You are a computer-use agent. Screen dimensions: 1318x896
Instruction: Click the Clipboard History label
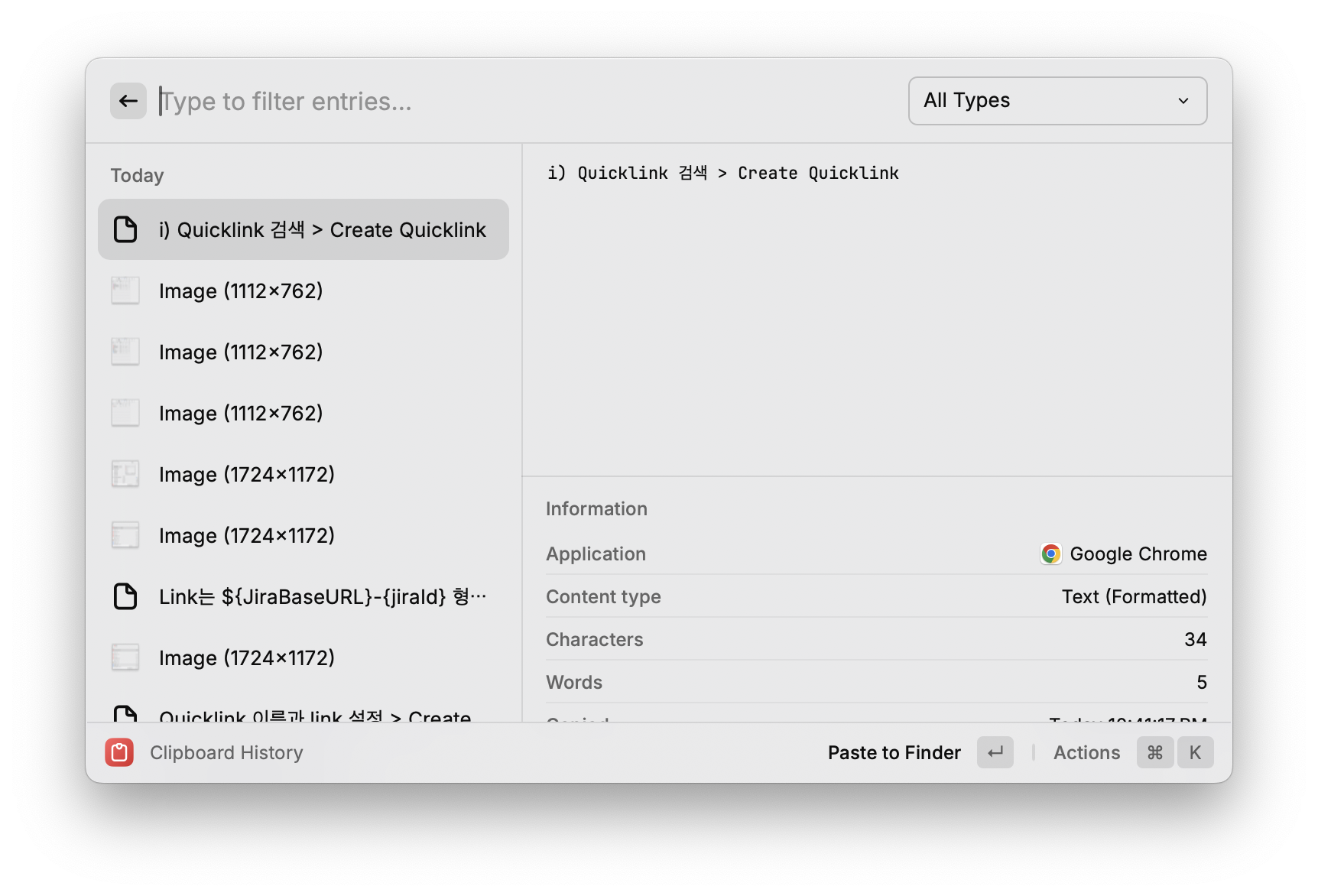pos(226,752)
